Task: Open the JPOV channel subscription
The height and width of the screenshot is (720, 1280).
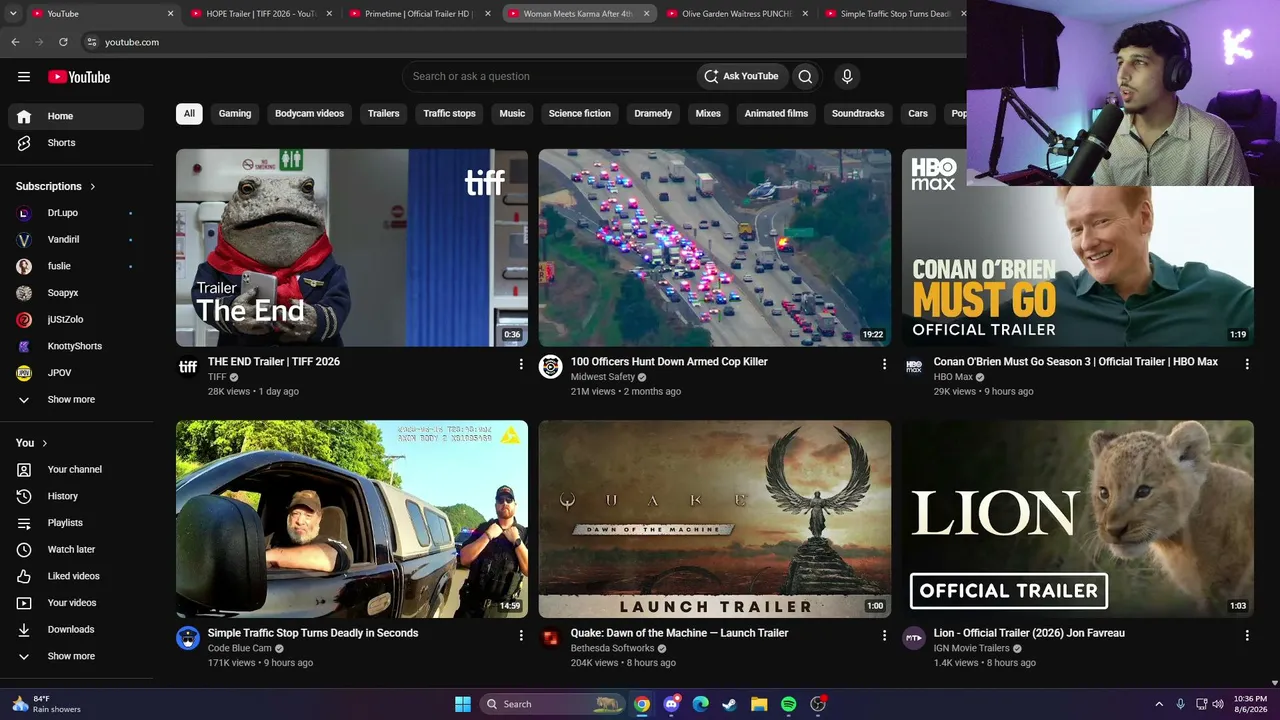Action: click(76, 373)
